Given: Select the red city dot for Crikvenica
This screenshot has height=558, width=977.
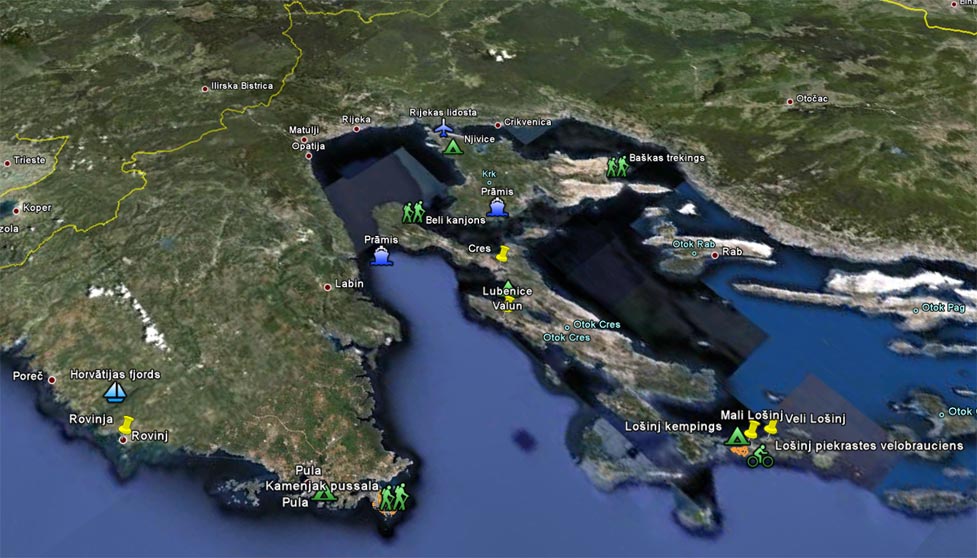Looking at the screenshot, I should [x=498, y=125].
